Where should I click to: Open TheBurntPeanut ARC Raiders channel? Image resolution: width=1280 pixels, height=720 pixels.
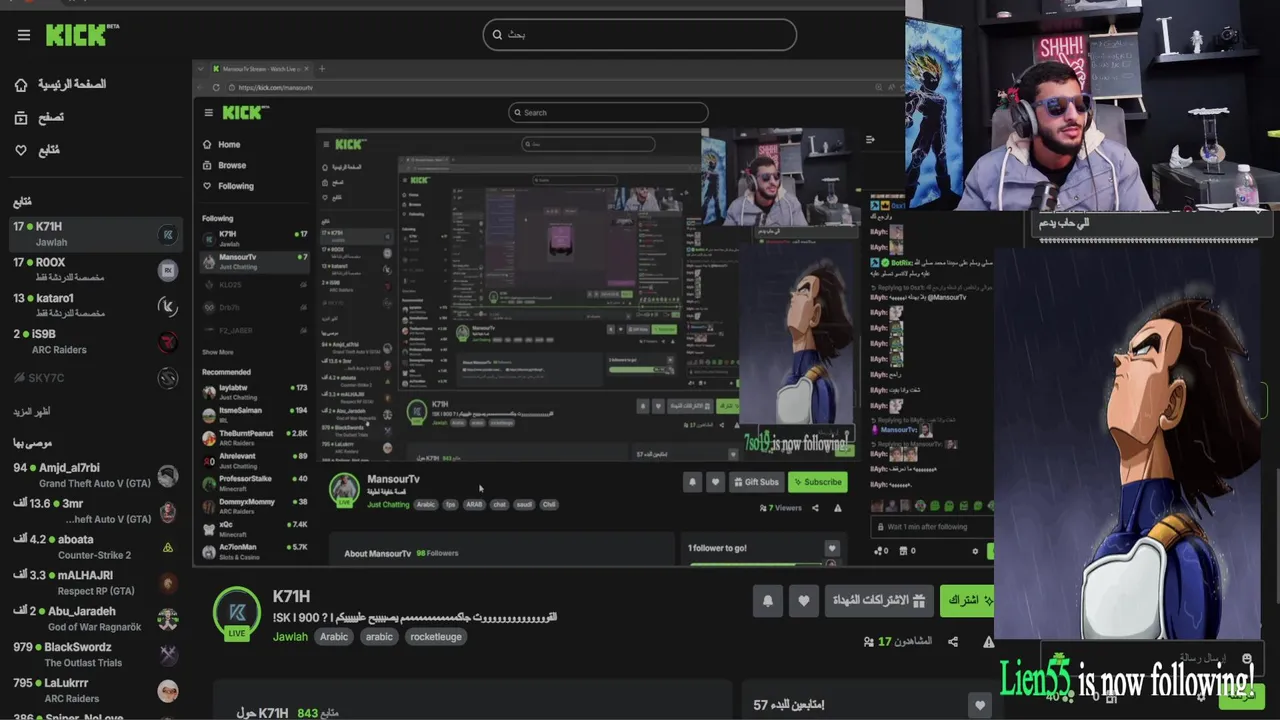(254, 437)
